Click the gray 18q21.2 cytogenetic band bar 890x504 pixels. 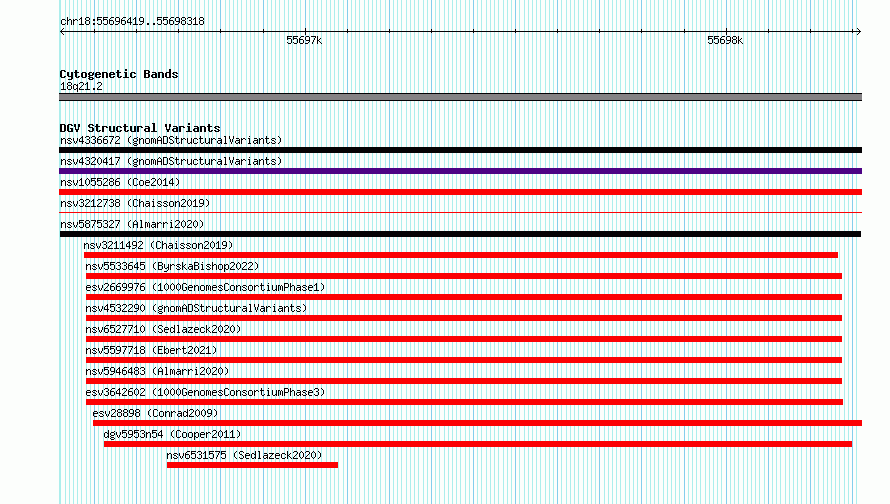pos(460,97)
